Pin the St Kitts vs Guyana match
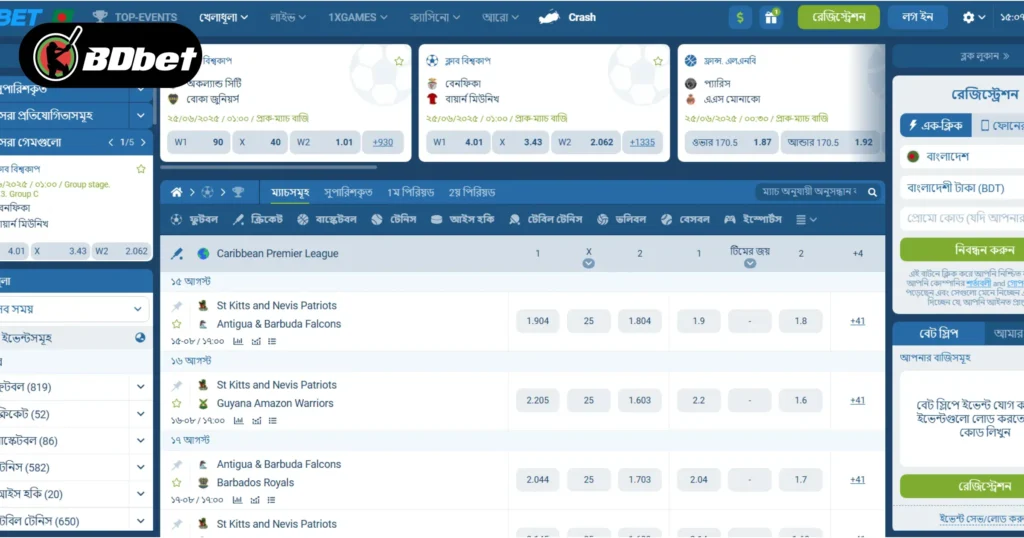Screen dimensions: 1024x538 (x=176, y=385)
